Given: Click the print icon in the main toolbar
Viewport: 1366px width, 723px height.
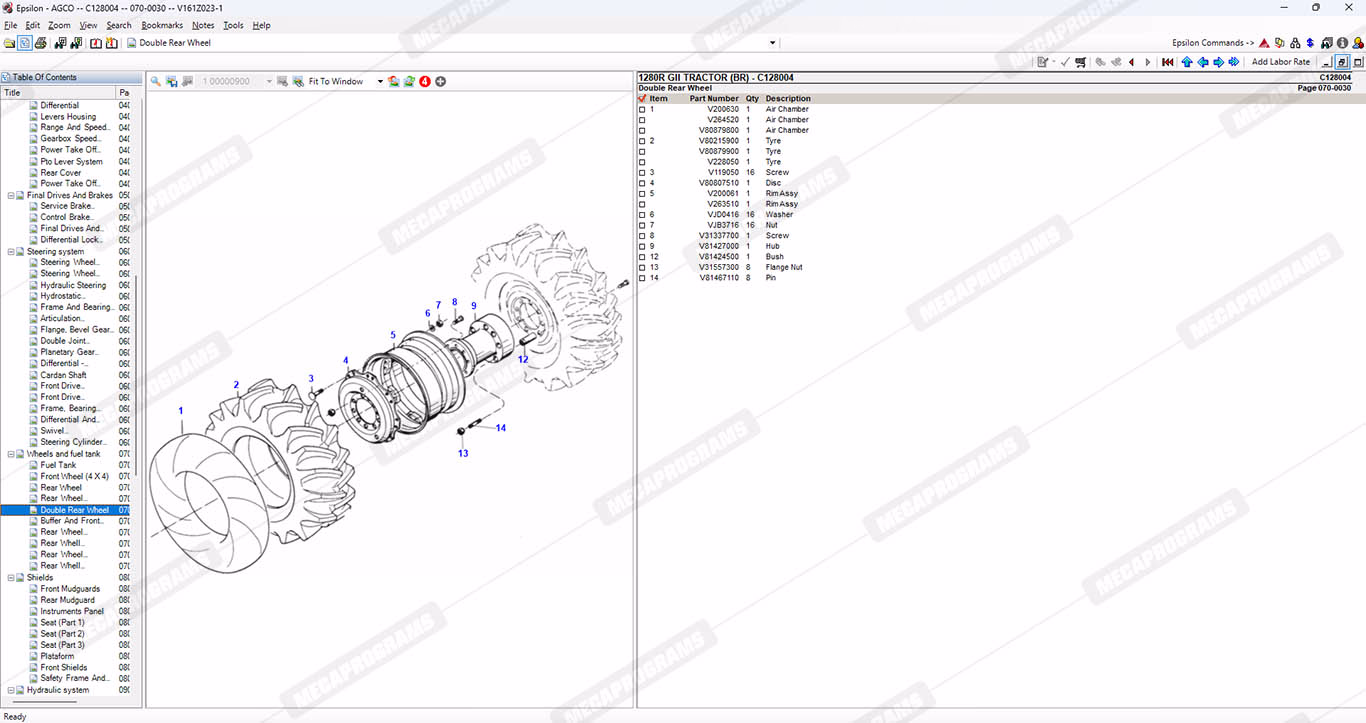Looking at the screenshot, I should pyautogui.click(x=40, y=43).
